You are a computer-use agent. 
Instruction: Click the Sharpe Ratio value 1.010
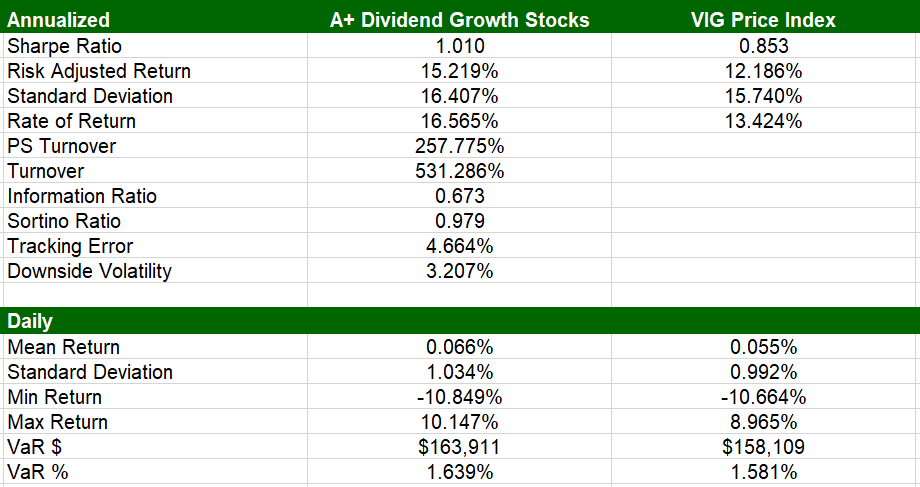click(460, 46)
